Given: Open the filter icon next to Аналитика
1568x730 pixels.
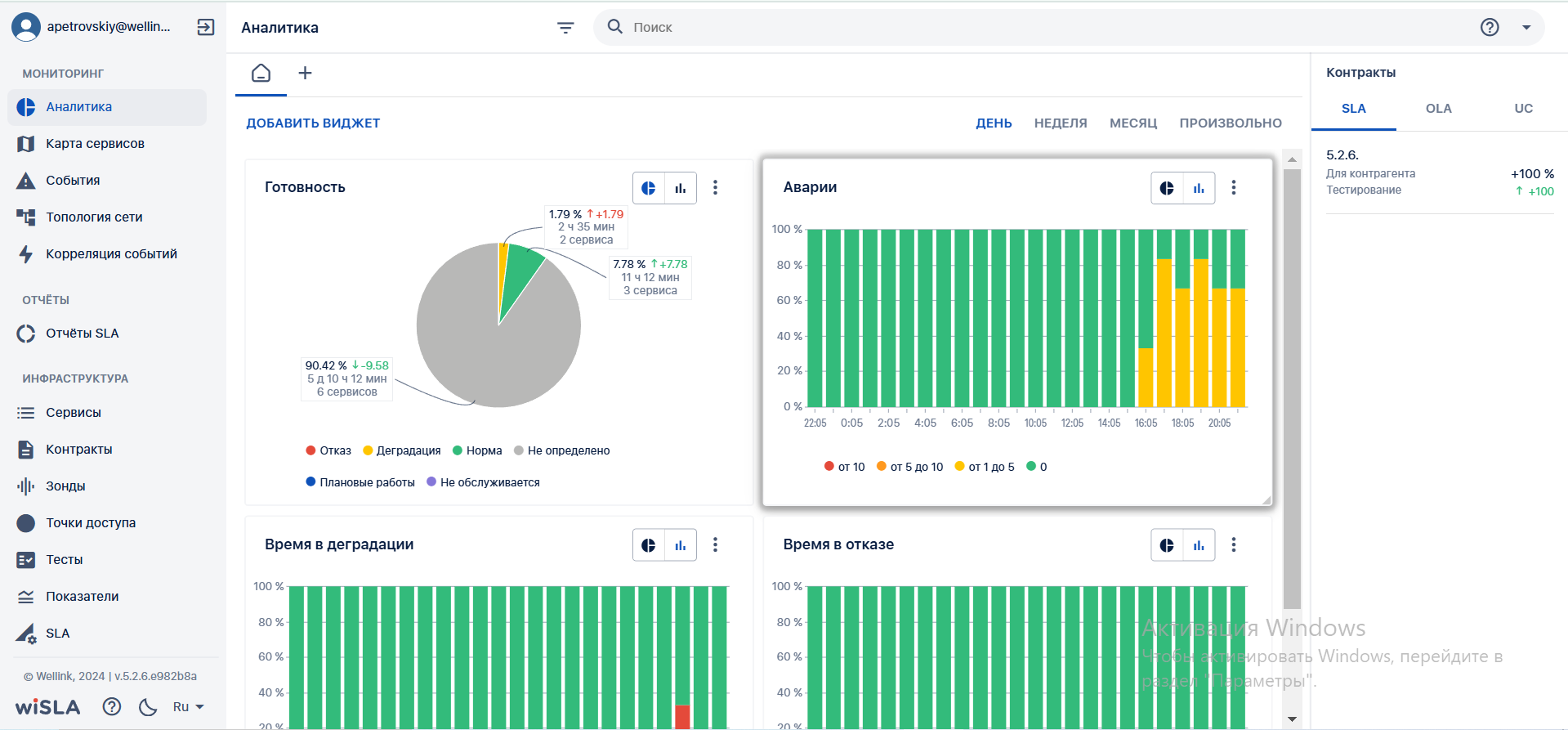Looking at the screenshot, I should (x=565, y=28).
